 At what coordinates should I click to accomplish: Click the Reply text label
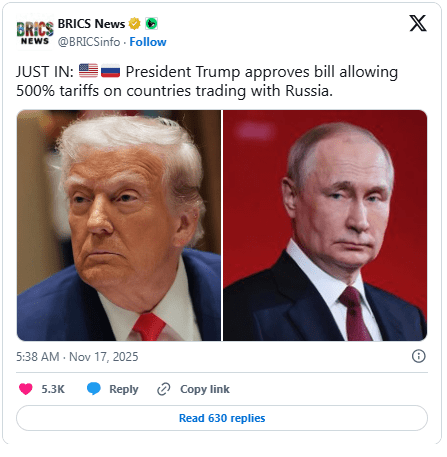tap(124, 389)
